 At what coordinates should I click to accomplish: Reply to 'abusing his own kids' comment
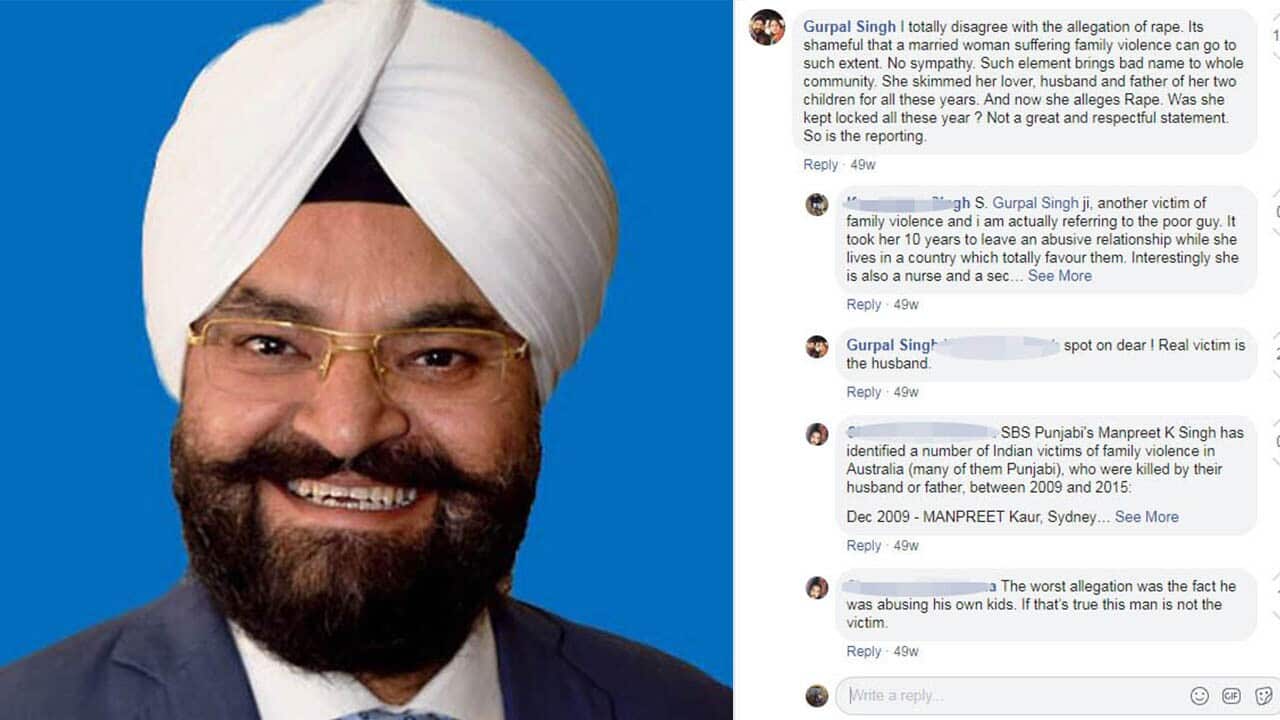(x=864, y=652)
